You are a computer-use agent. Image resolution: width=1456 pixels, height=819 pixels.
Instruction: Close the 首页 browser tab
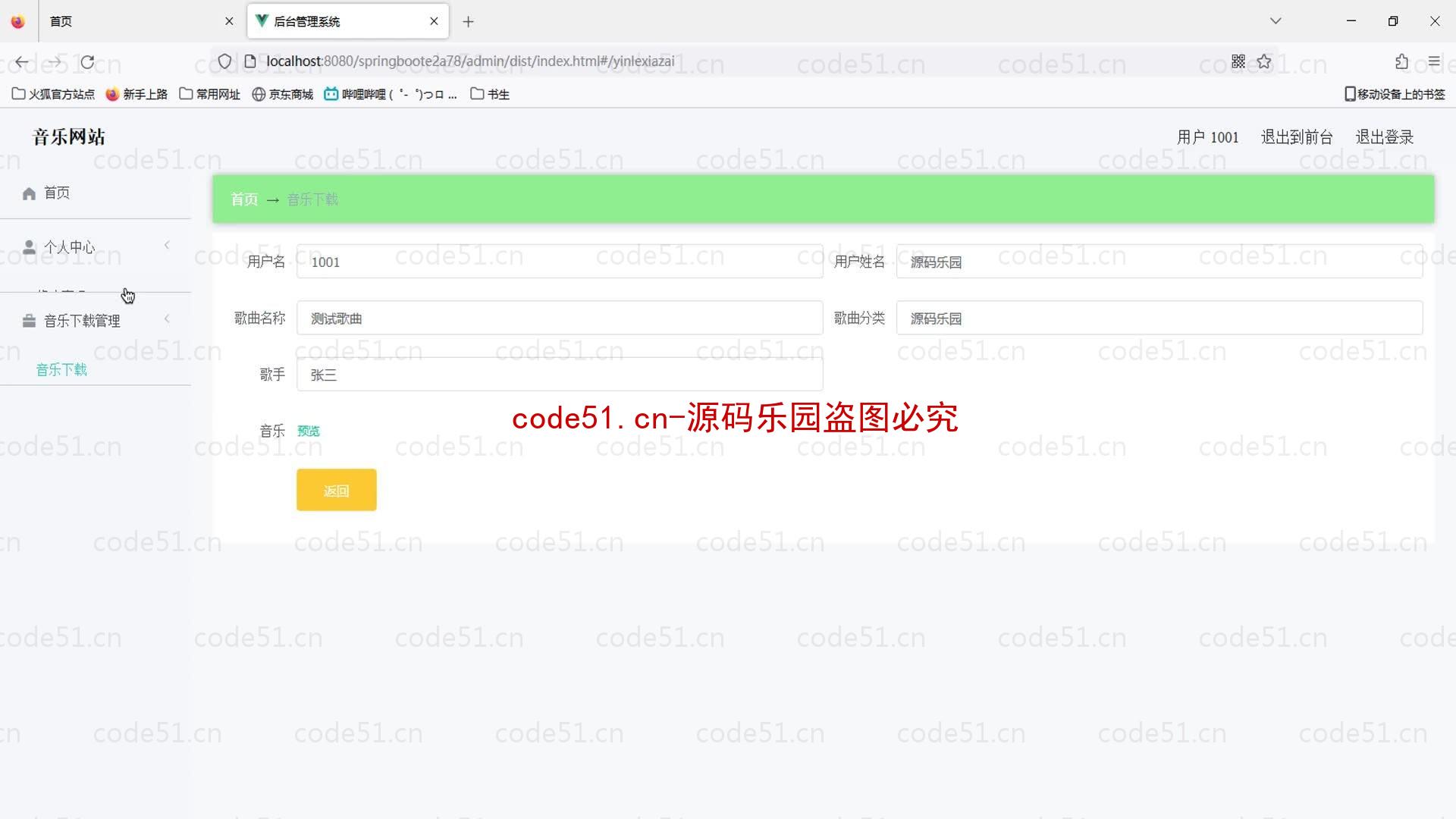click(229, 21)
